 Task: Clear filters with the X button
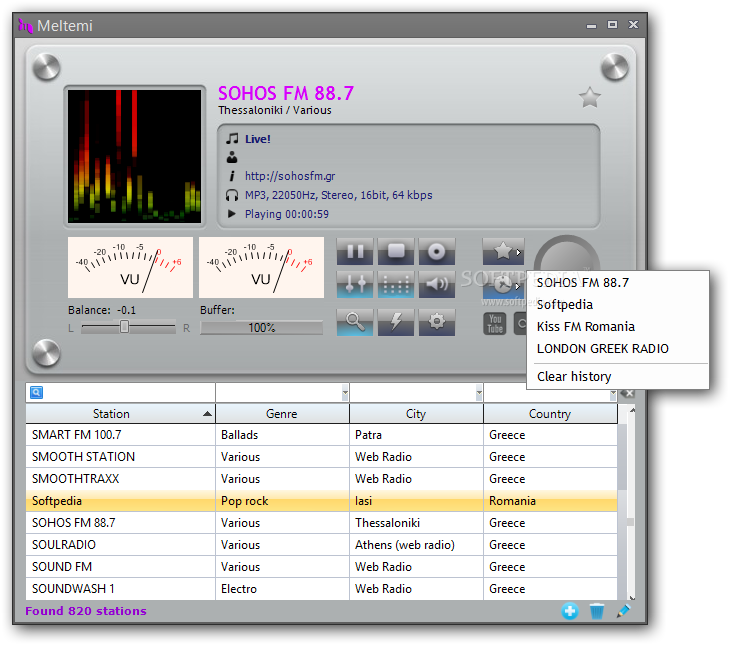629,394
